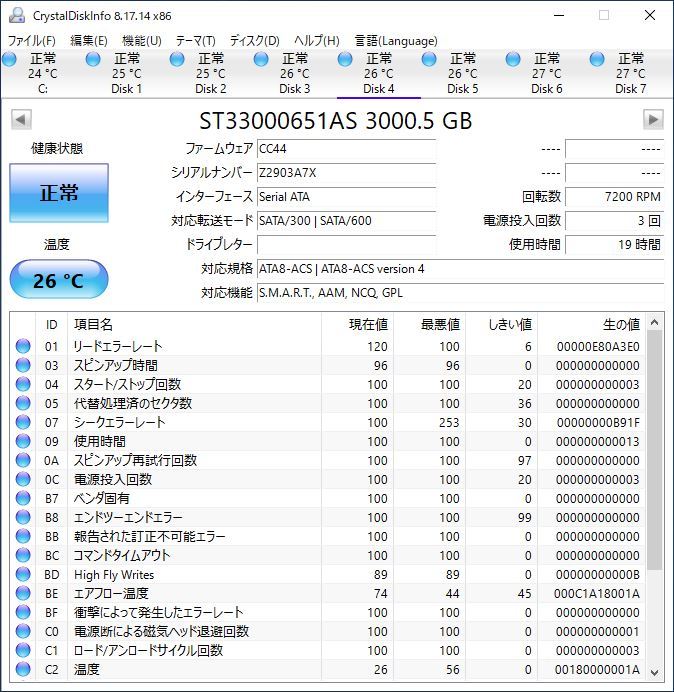Screen dimensions: 674x692
Task: Switch to Disk 5 tab
Action: [x=463, y=73]
